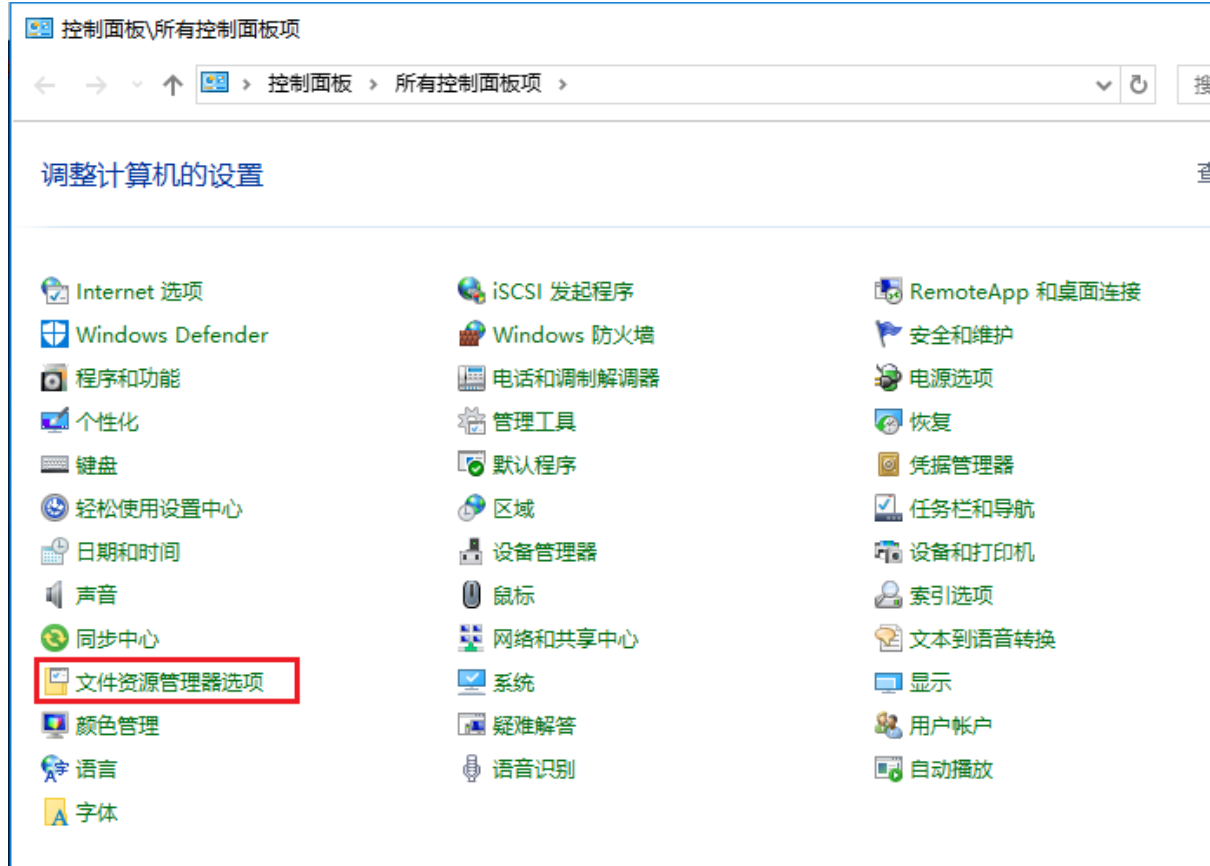Open the 网络和共享中心 link
1210x866 pixels.
(565, 639)
